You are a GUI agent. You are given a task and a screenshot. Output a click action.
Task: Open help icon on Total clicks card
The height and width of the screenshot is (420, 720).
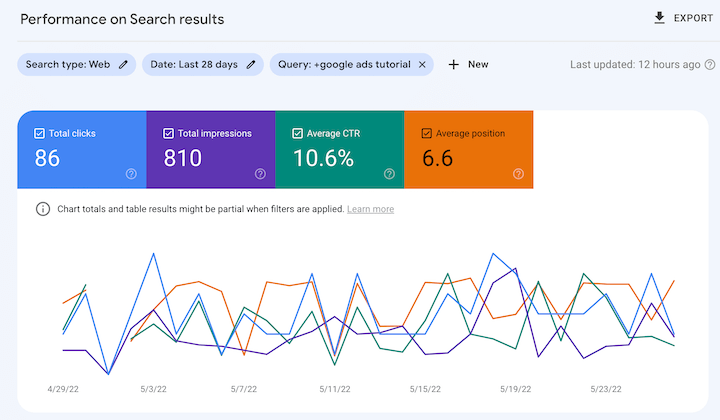coord(131,173)
